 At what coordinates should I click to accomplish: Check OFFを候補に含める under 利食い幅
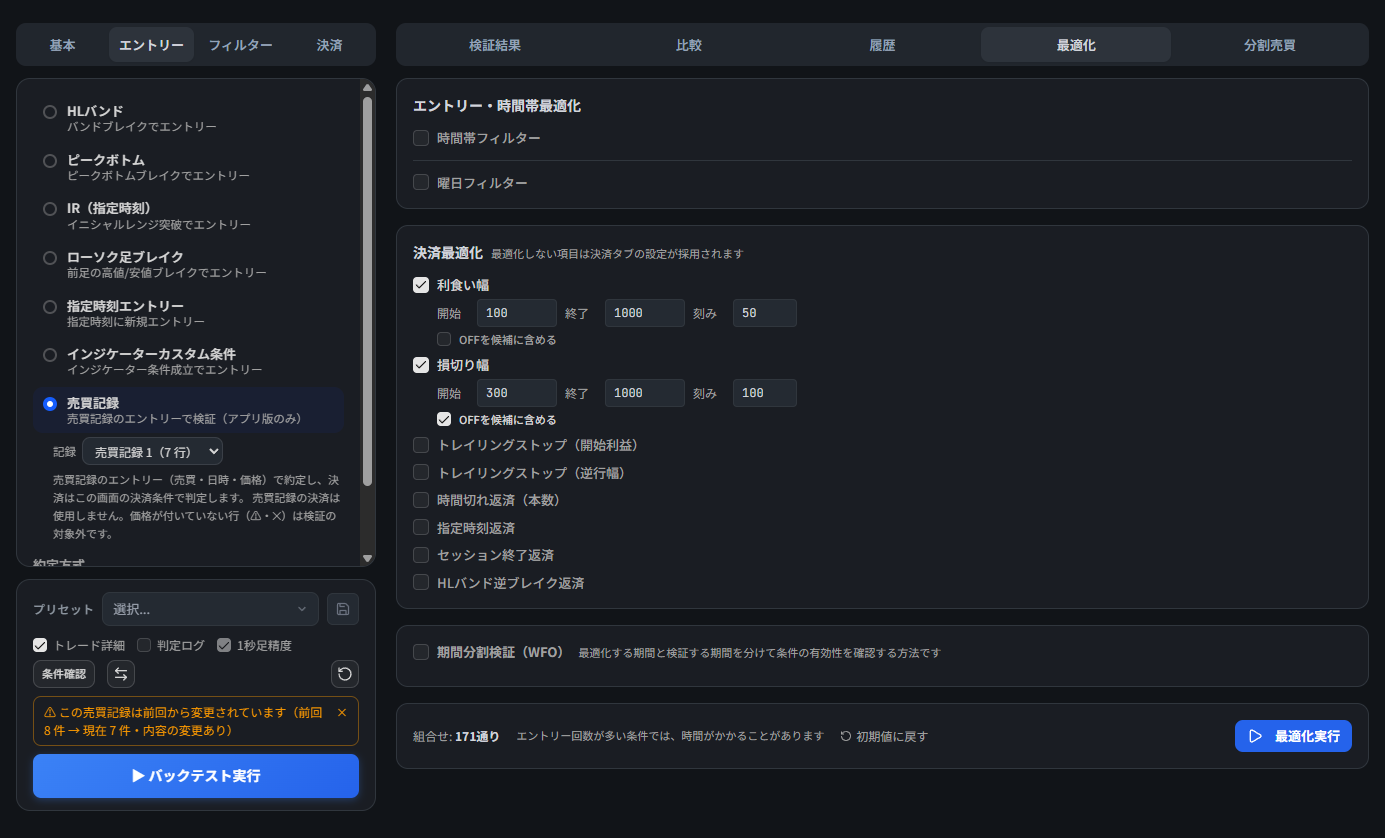(x=444, y=340)
